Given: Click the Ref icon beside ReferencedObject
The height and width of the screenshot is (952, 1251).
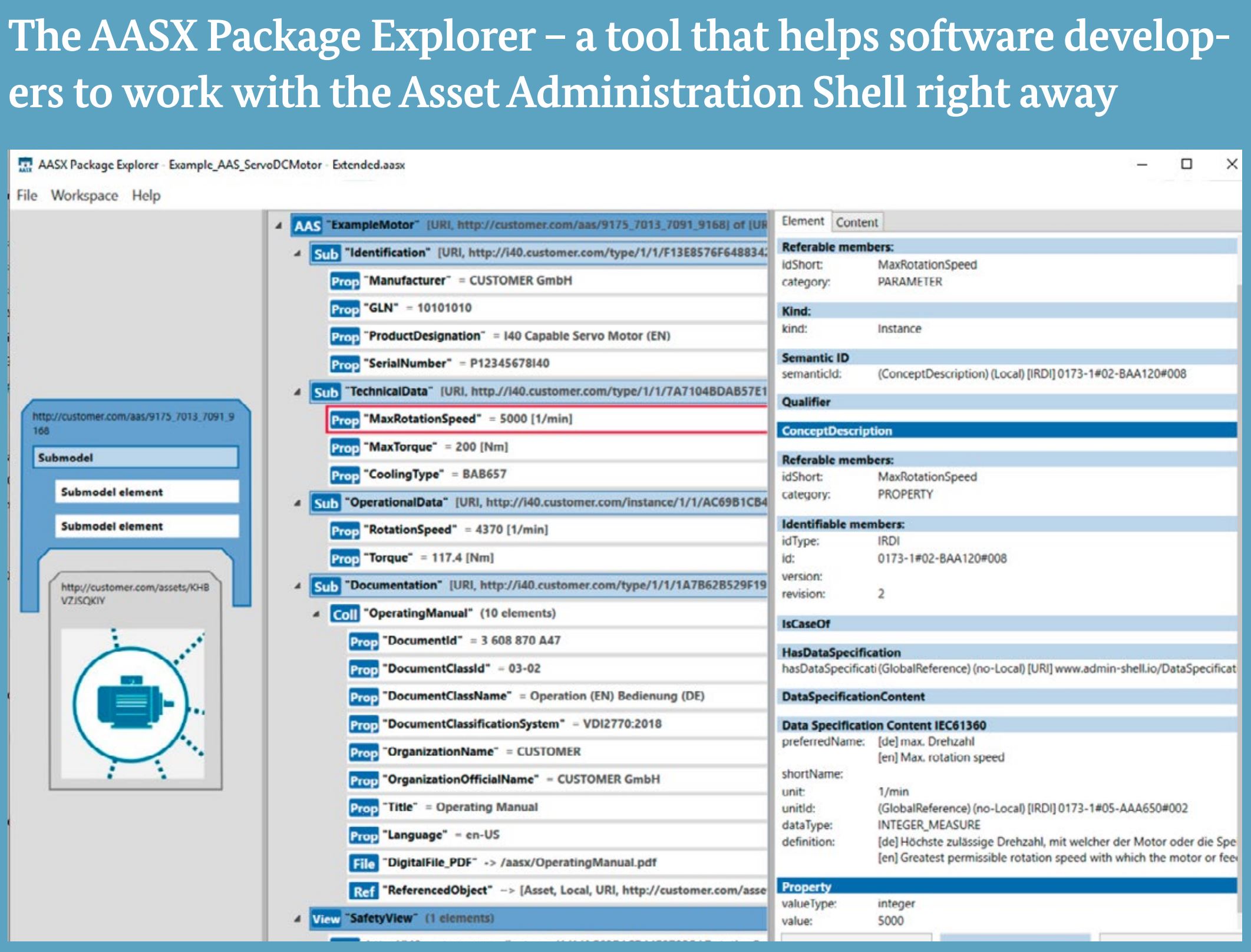Looking at the screenshot, I should (364, 891).
